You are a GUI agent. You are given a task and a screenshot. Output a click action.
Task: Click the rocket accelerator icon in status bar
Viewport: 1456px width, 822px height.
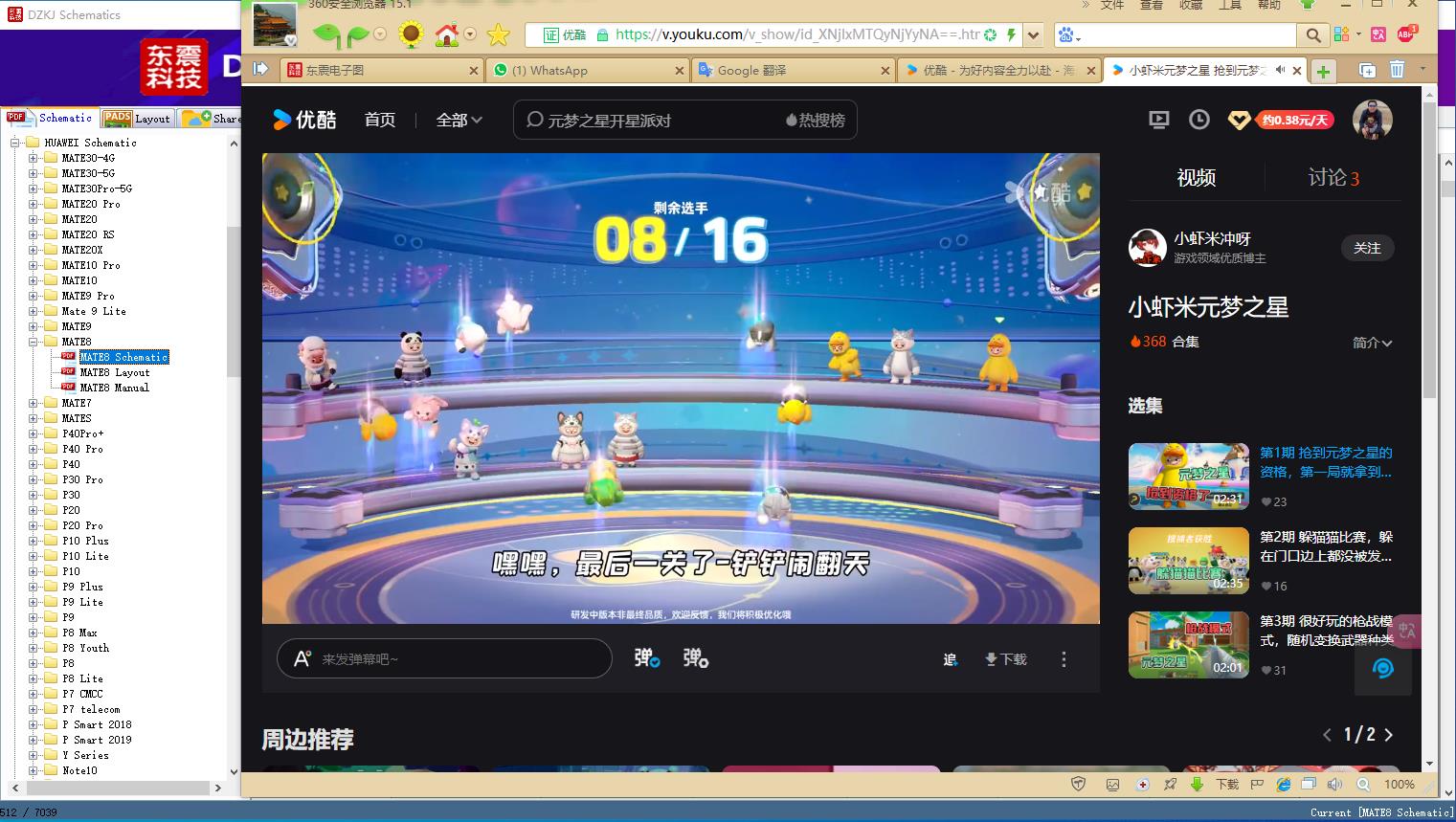(x=1170, y=784)
